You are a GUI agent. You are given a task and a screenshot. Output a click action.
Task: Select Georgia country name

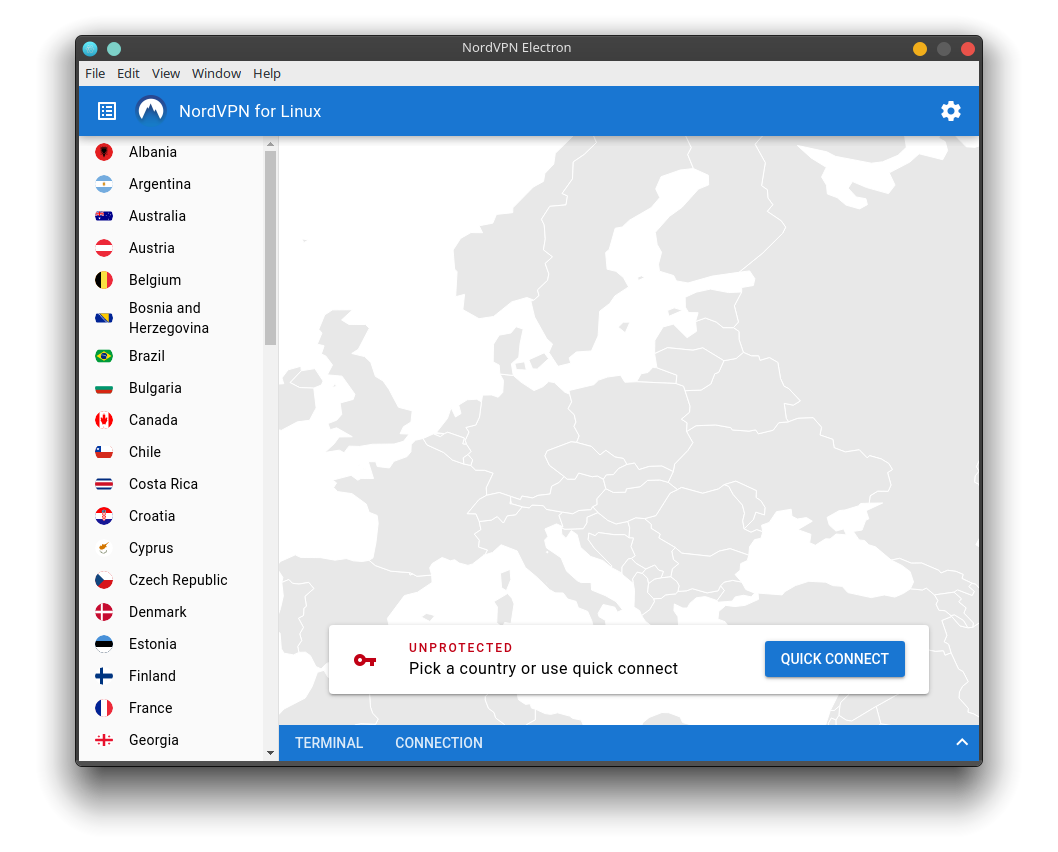point(154,740)
